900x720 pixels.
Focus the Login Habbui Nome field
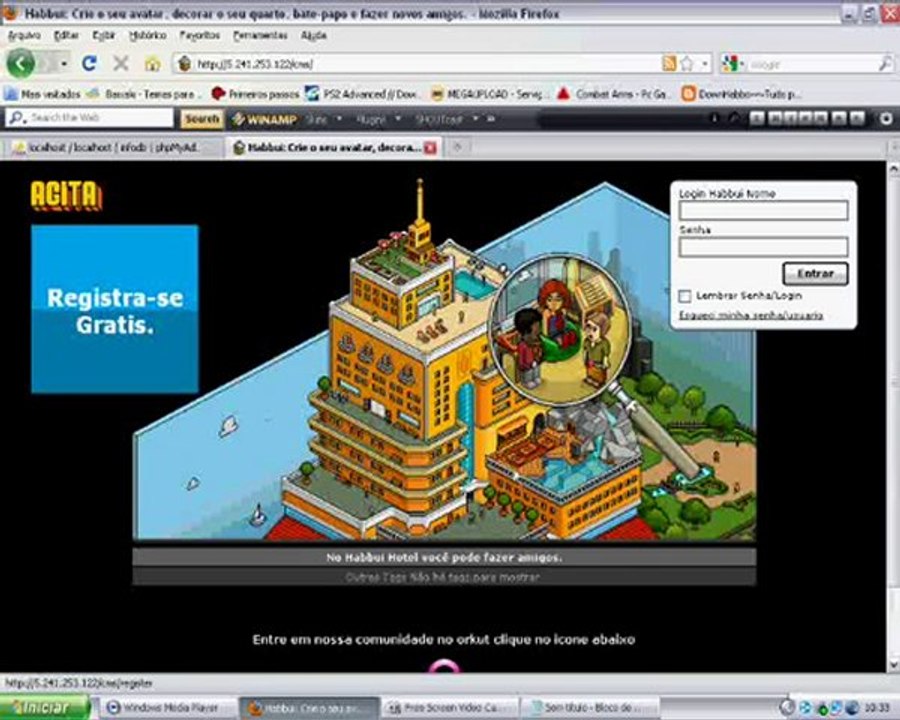(763, 211)
